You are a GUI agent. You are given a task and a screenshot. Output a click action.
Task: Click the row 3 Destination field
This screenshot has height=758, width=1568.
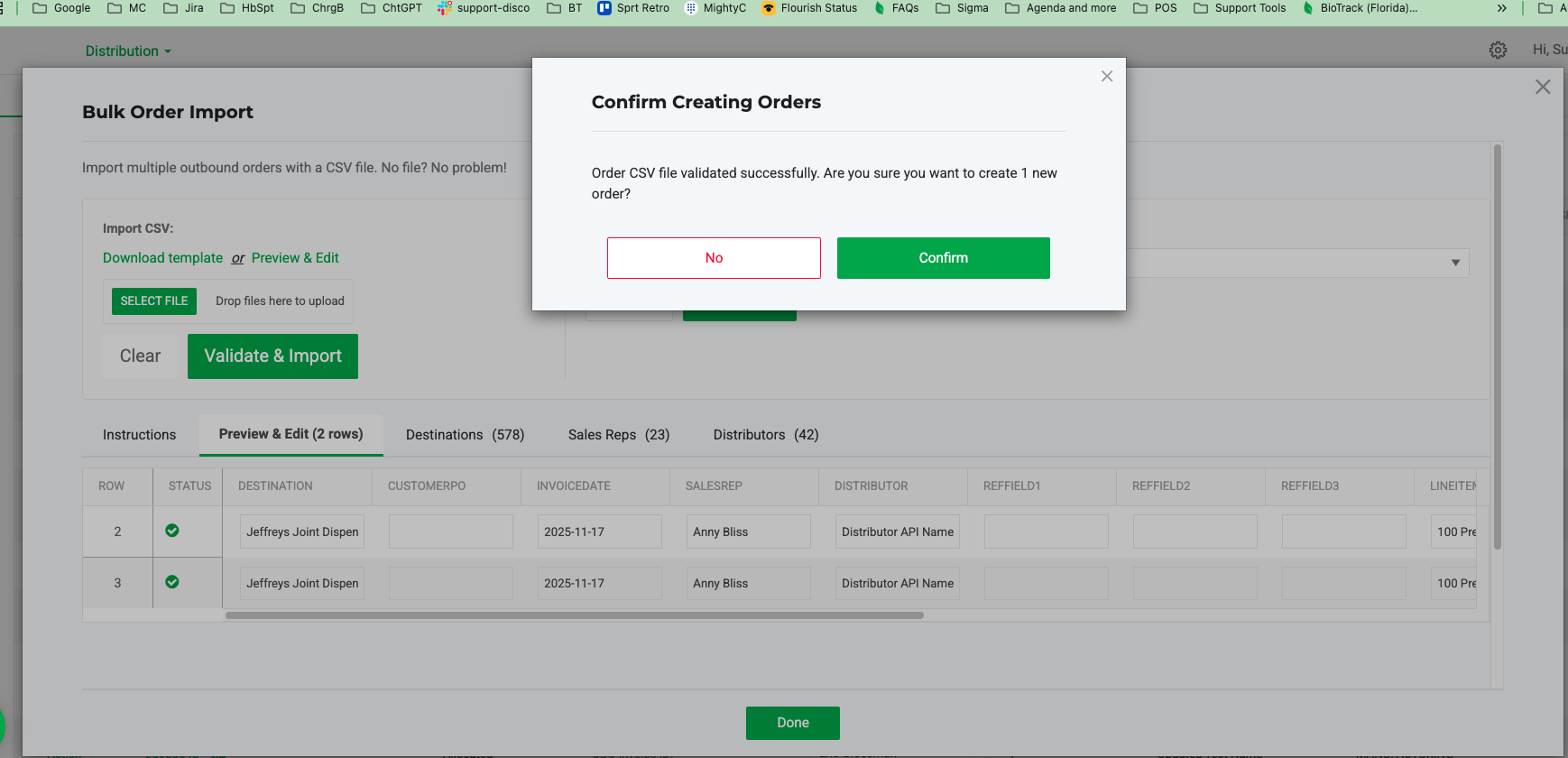pyautogui.click(x=302, y=583)
